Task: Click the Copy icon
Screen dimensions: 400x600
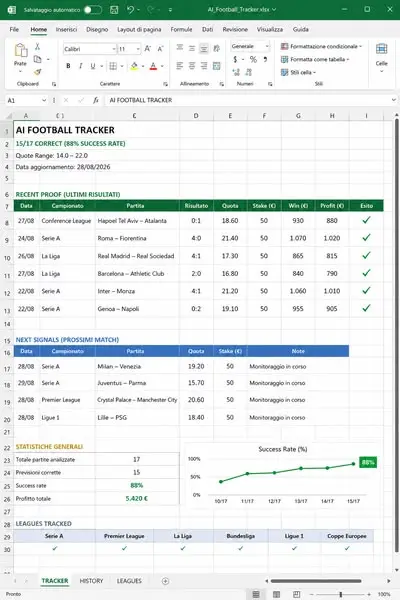Action: click(38, 59)
